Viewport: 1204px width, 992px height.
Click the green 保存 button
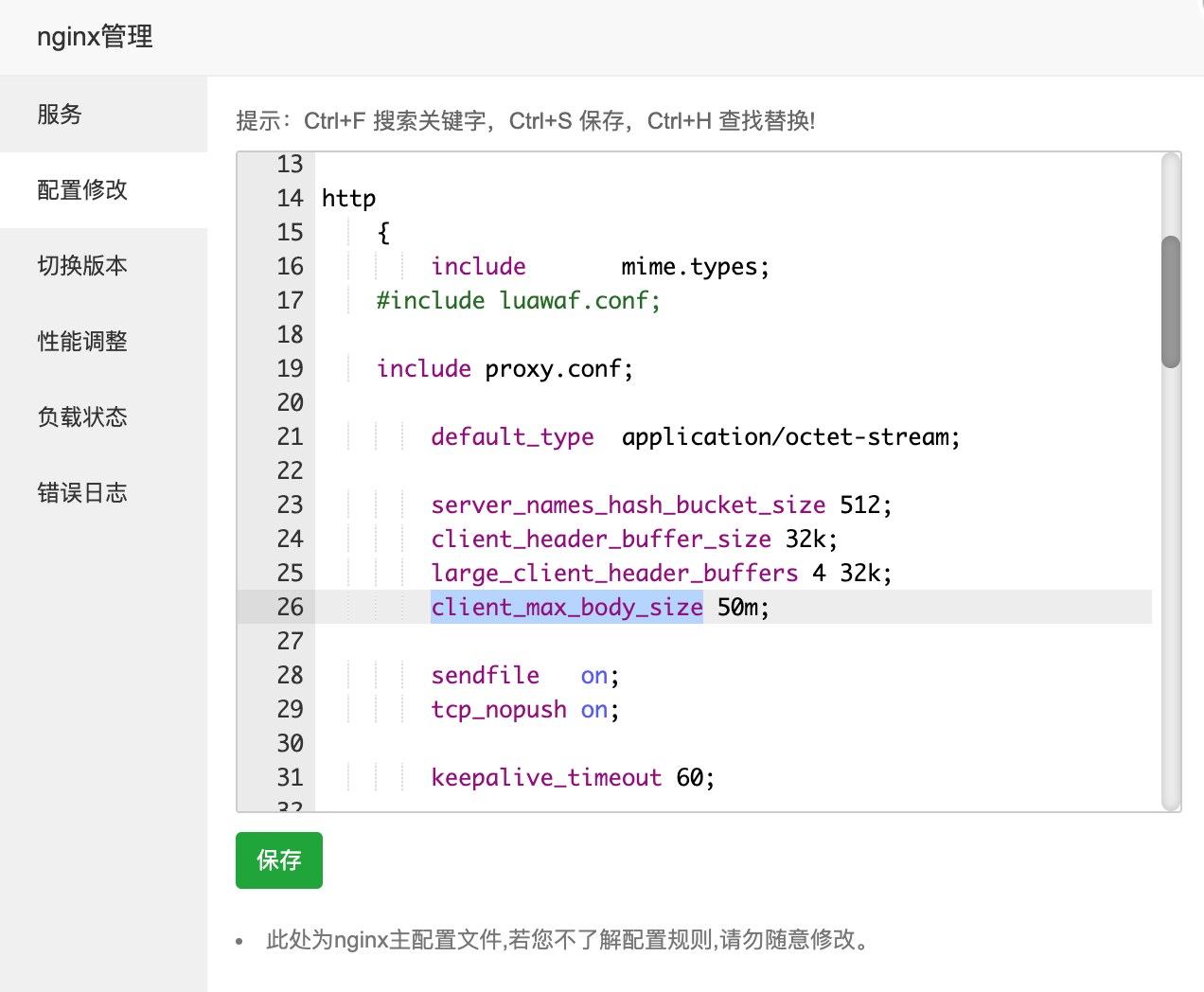(x=279, y=860)
